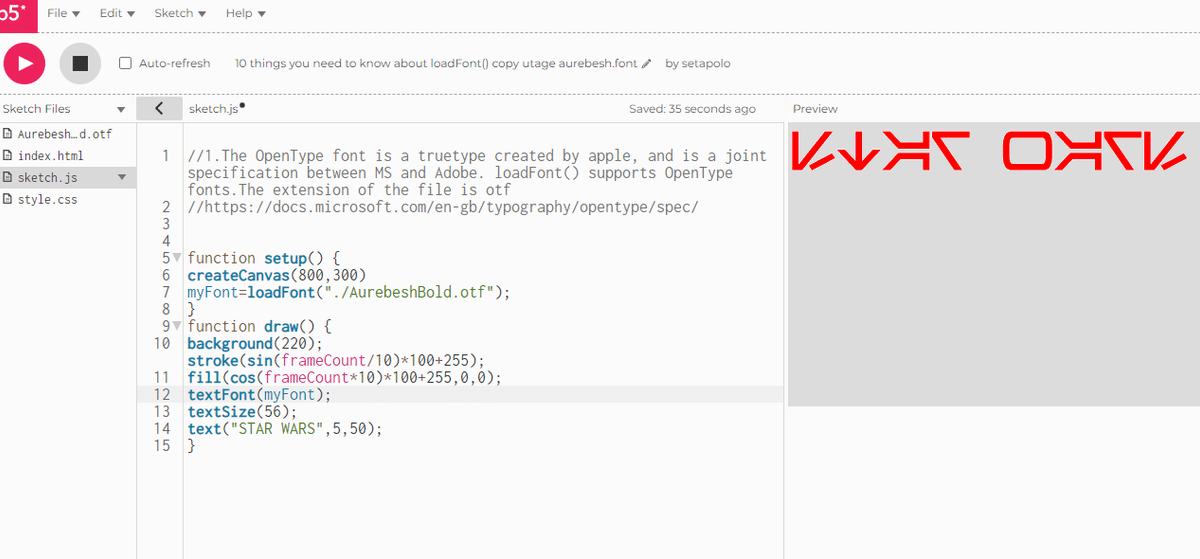Fold the setup function at line 5
Image resolution: width=1200 pixels, height=559 pixels.
177,258
